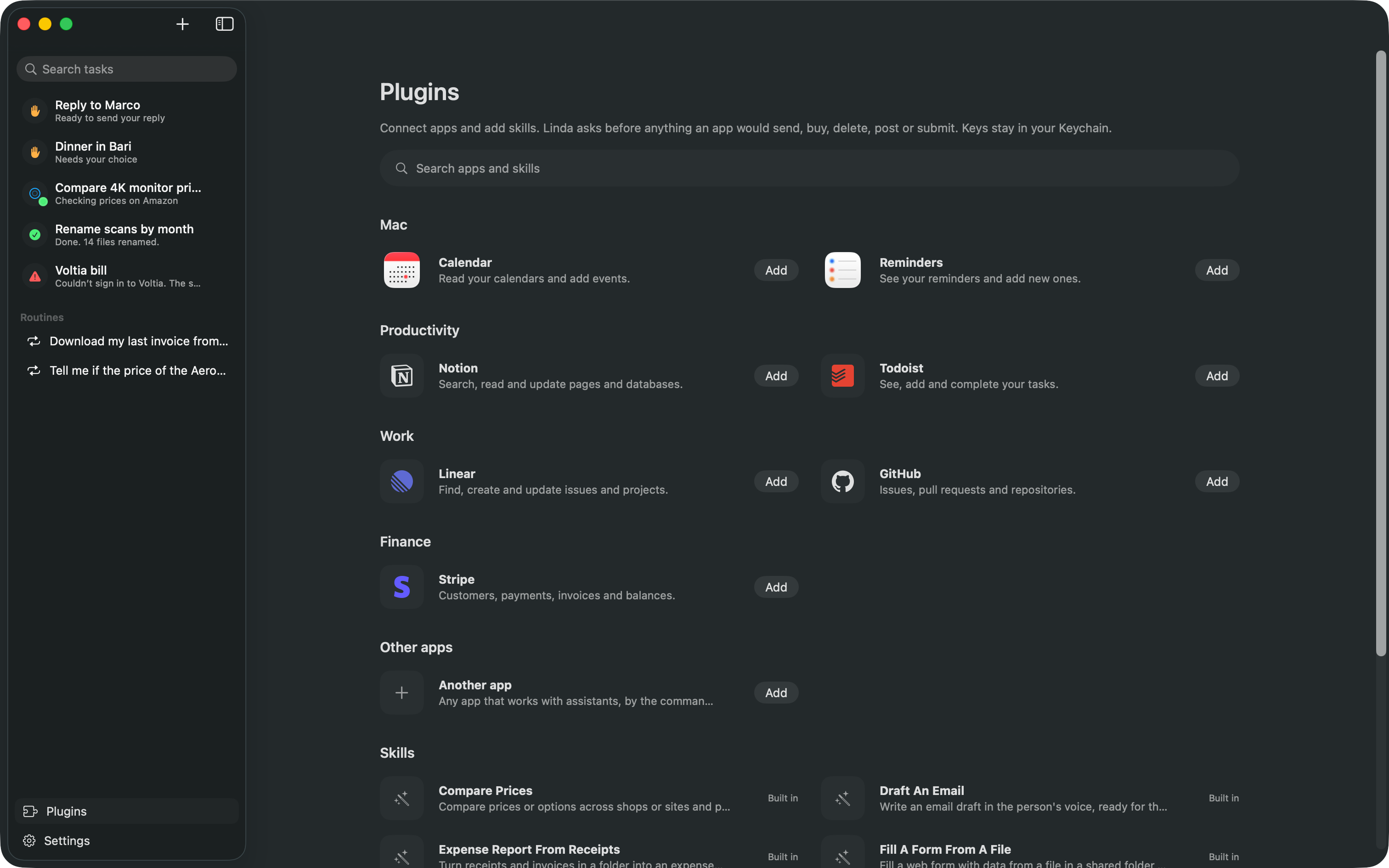Screen dimensions: 1389x868
Task: Click the Todoist app icon
Action: (842, 376)
